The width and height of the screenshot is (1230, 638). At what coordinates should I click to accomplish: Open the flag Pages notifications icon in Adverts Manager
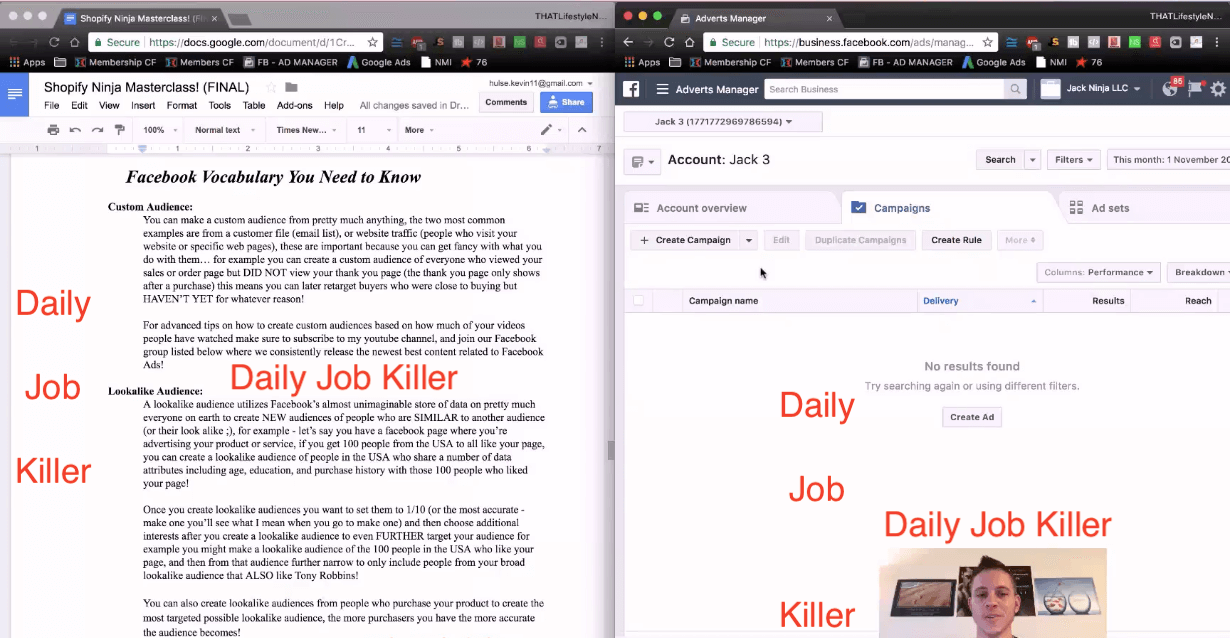pos(1195,89)
